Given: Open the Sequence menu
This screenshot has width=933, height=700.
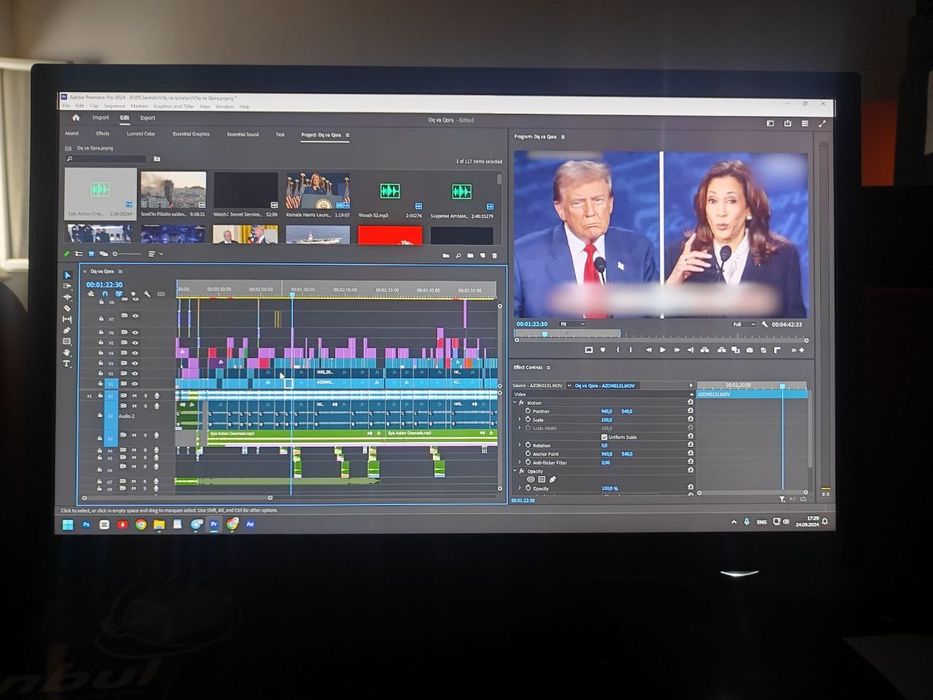Looking at the screenshot, I should pos(114,106).
